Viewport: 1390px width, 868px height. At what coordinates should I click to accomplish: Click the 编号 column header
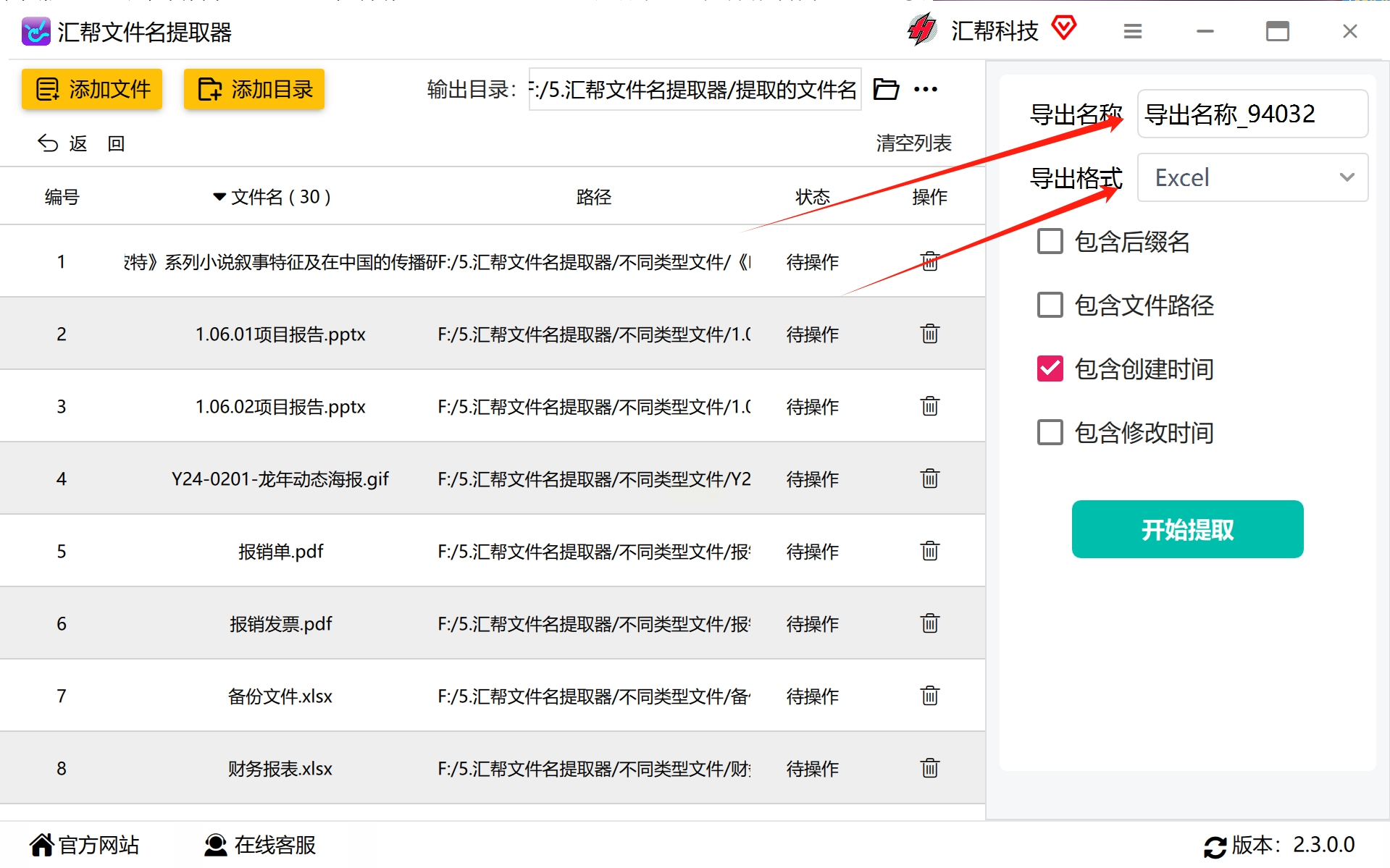tap(62, 197)
